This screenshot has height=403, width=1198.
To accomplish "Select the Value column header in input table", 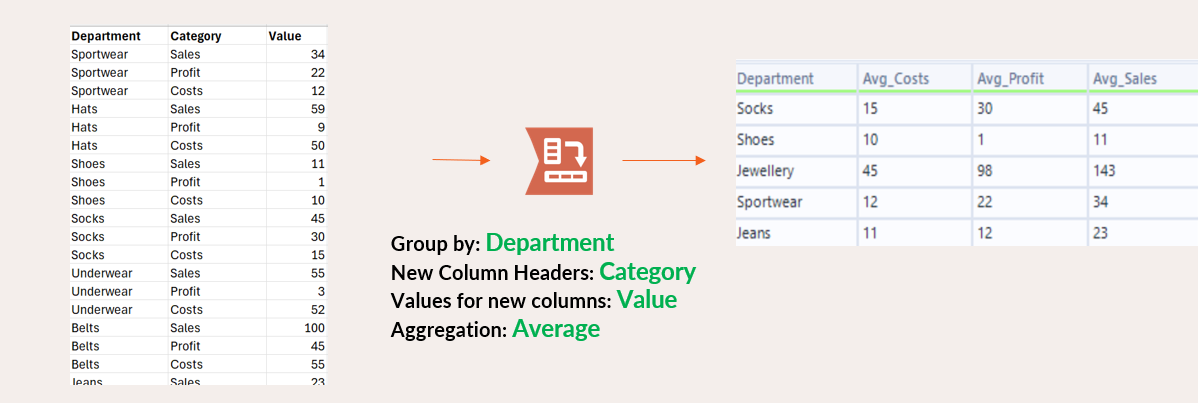I will click(x=285, y=36).
